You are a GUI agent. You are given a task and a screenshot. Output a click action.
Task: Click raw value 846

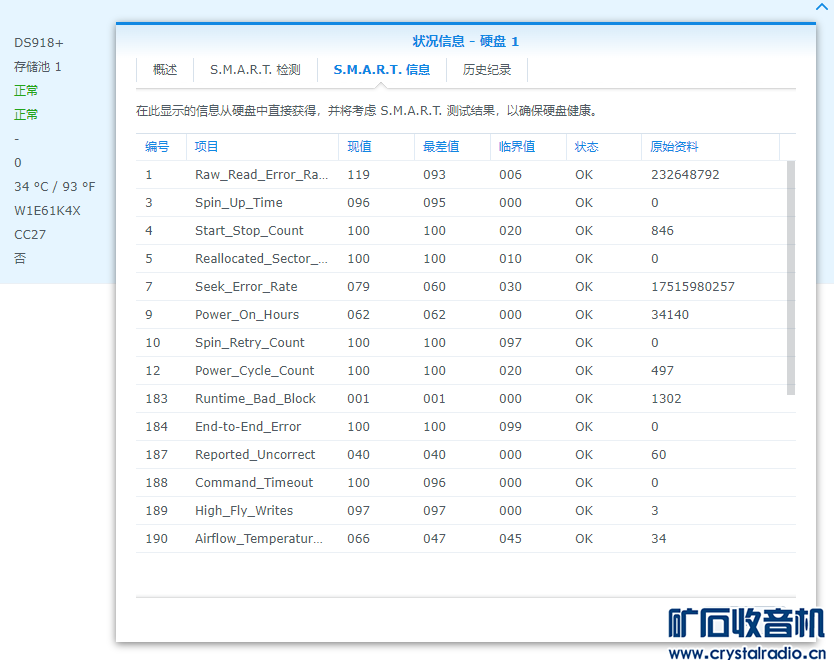pos(662,231)
